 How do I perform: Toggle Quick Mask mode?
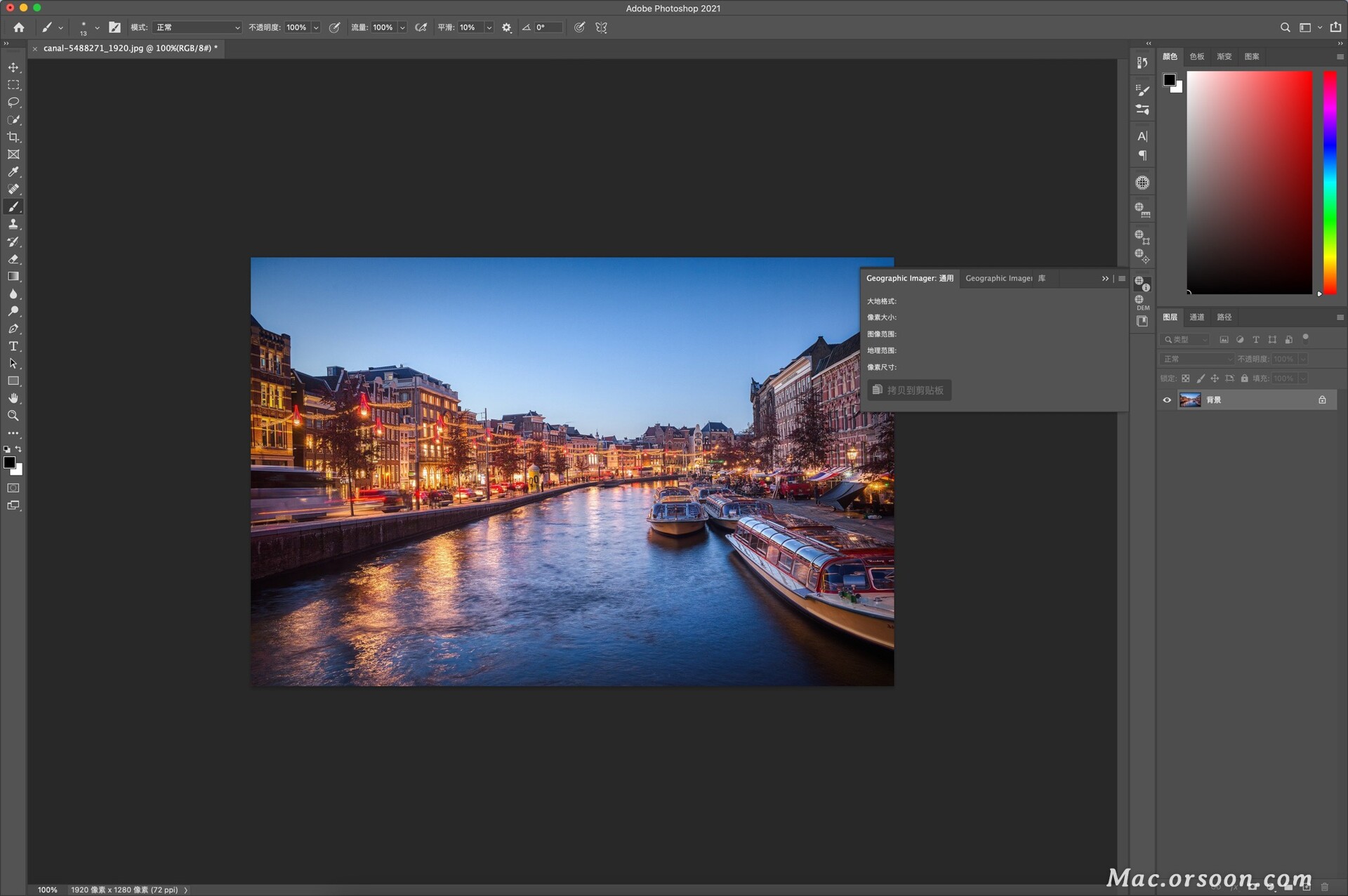(13, 488)
